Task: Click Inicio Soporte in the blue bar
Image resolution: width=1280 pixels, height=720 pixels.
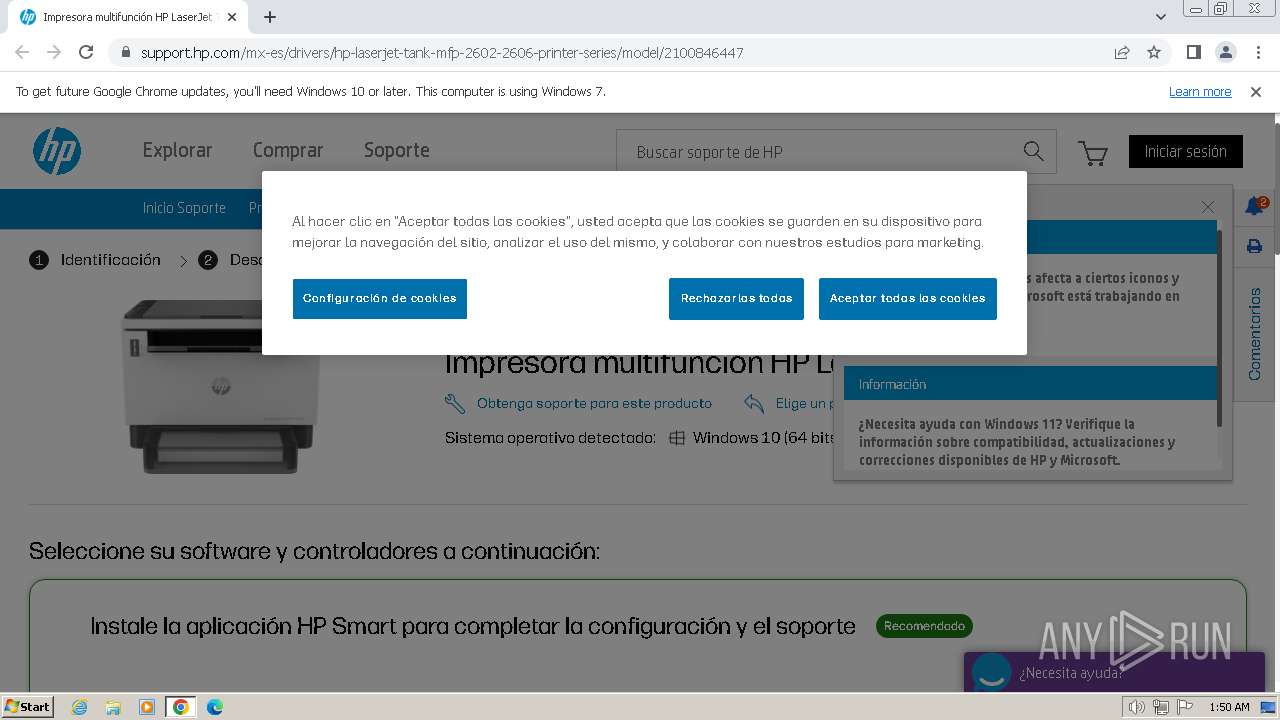Action: [x=184, y=208]
